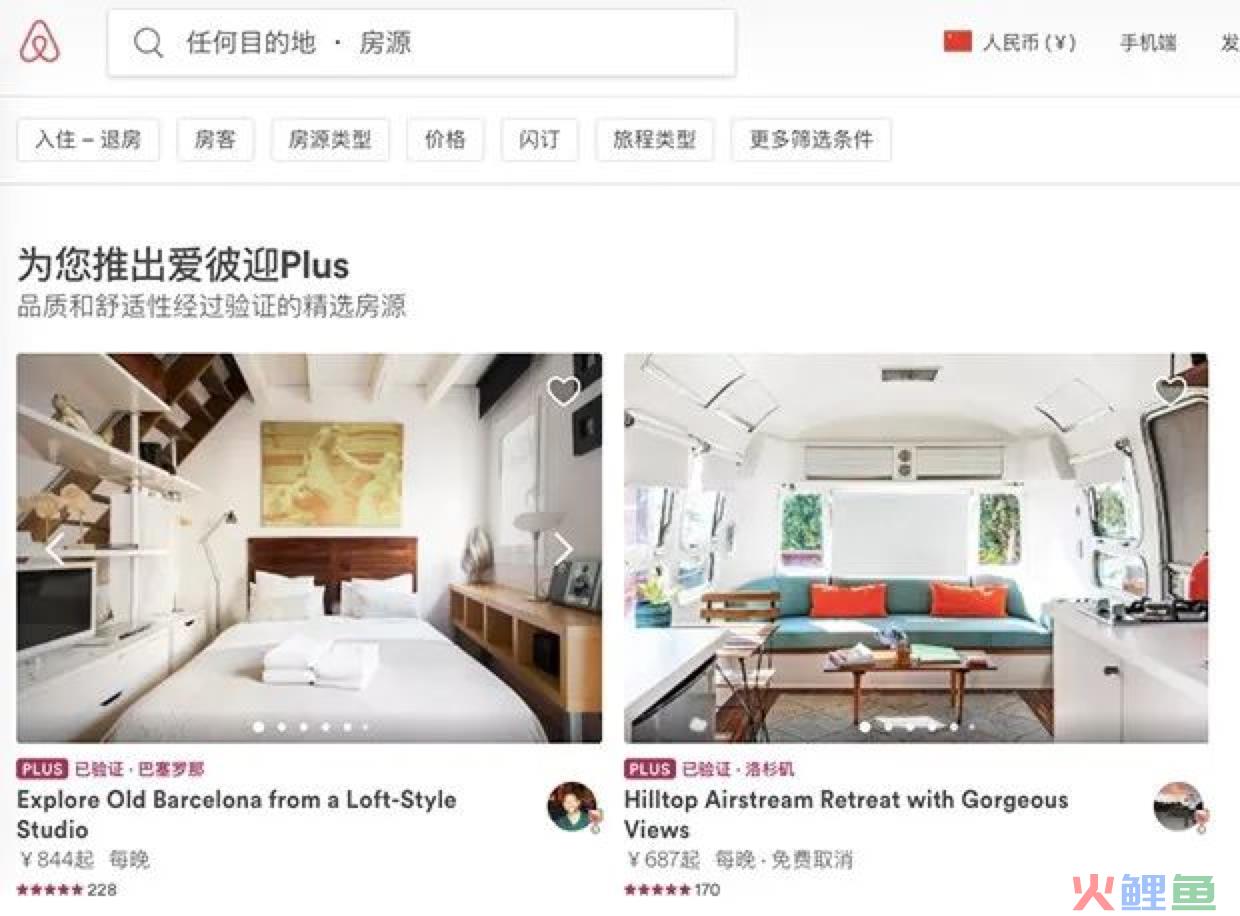Save Airstream listing with heart icon
Image resolution: width=1240 pixels, height=916 pixels.
(x=1170, y=391)
